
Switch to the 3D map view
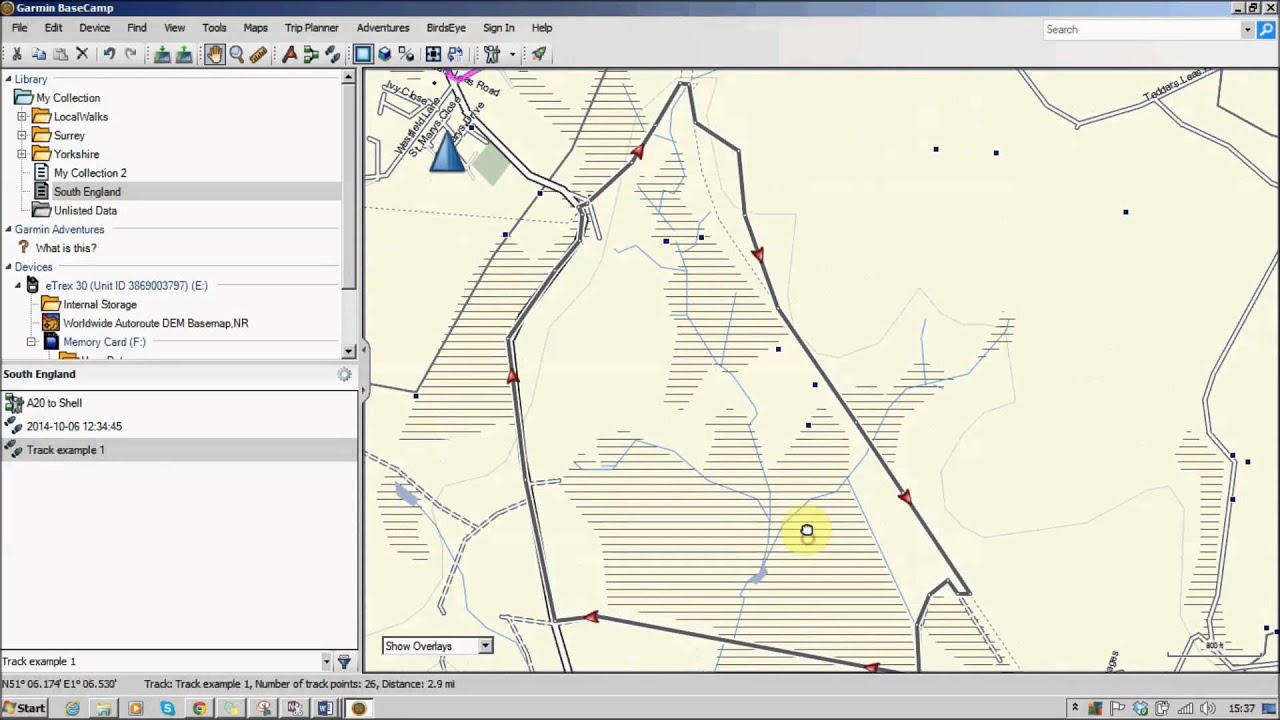coord(384,54)
